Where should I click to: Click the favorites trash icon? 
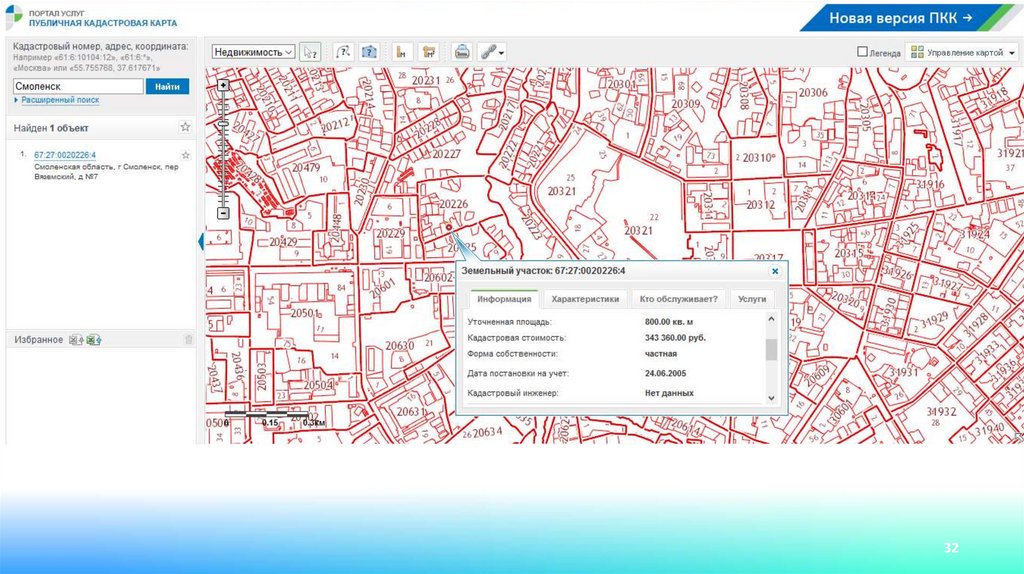[188, 340]
